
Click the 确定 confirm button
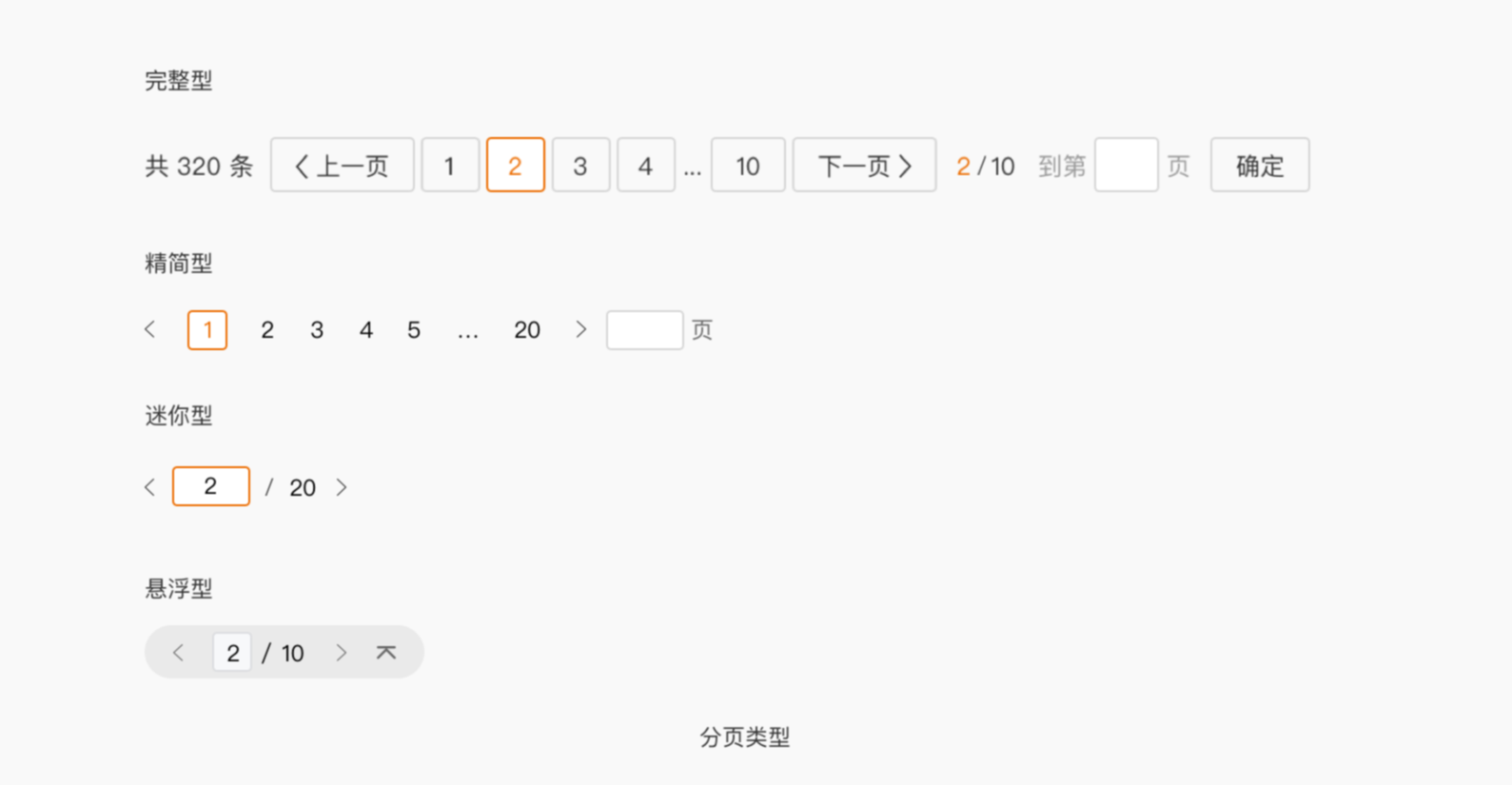[1260, 166]
